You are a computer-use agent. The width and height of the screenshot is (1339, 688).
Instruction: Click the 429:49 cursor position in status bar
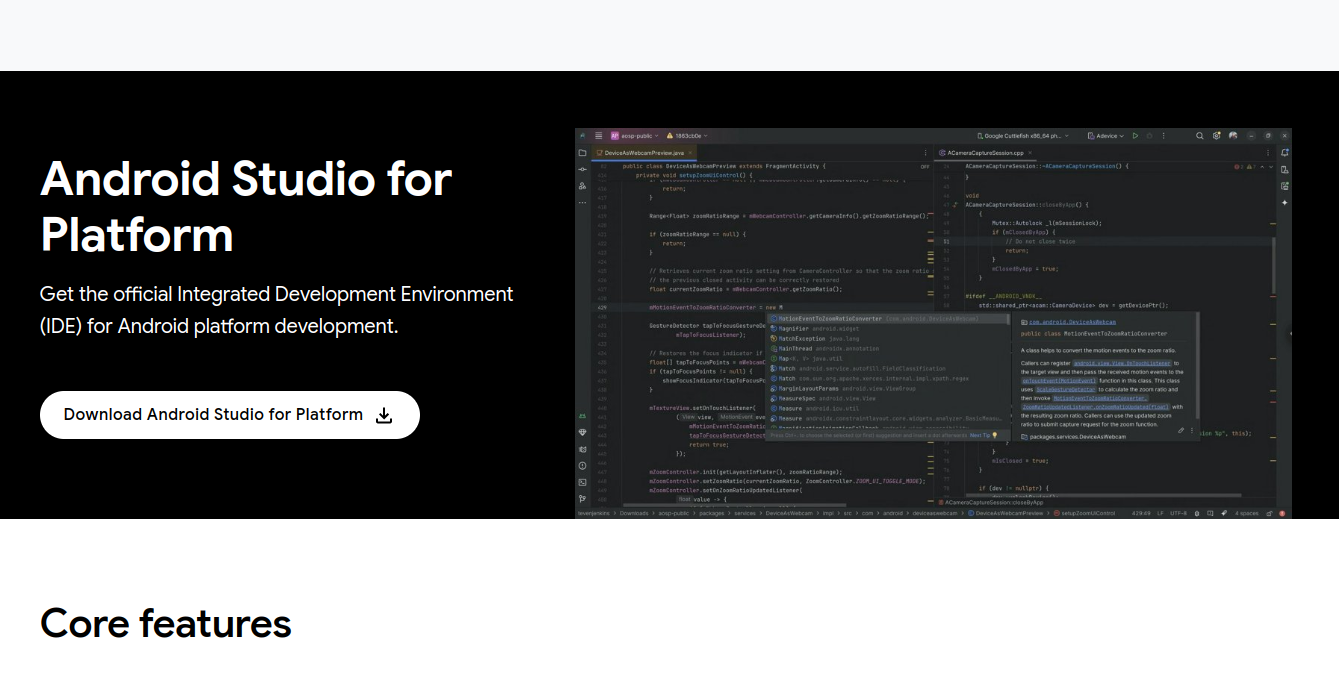pos(1141,513)
